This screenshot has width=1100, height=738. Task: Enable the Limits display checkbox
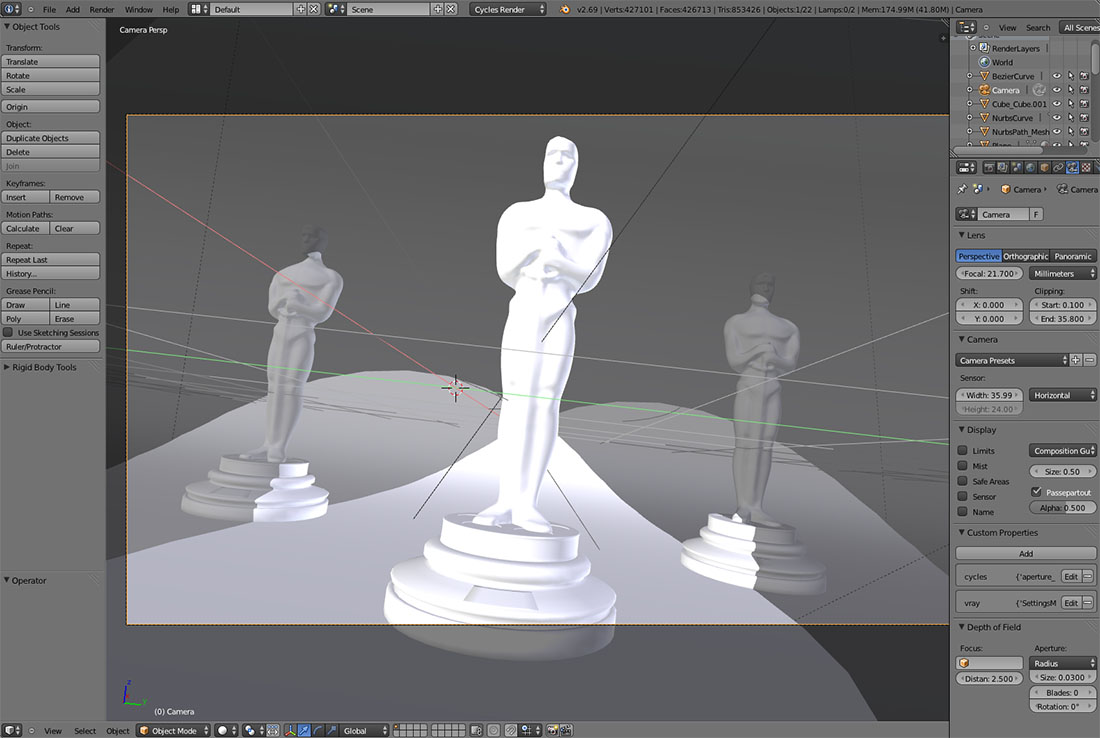pos(962,450)
